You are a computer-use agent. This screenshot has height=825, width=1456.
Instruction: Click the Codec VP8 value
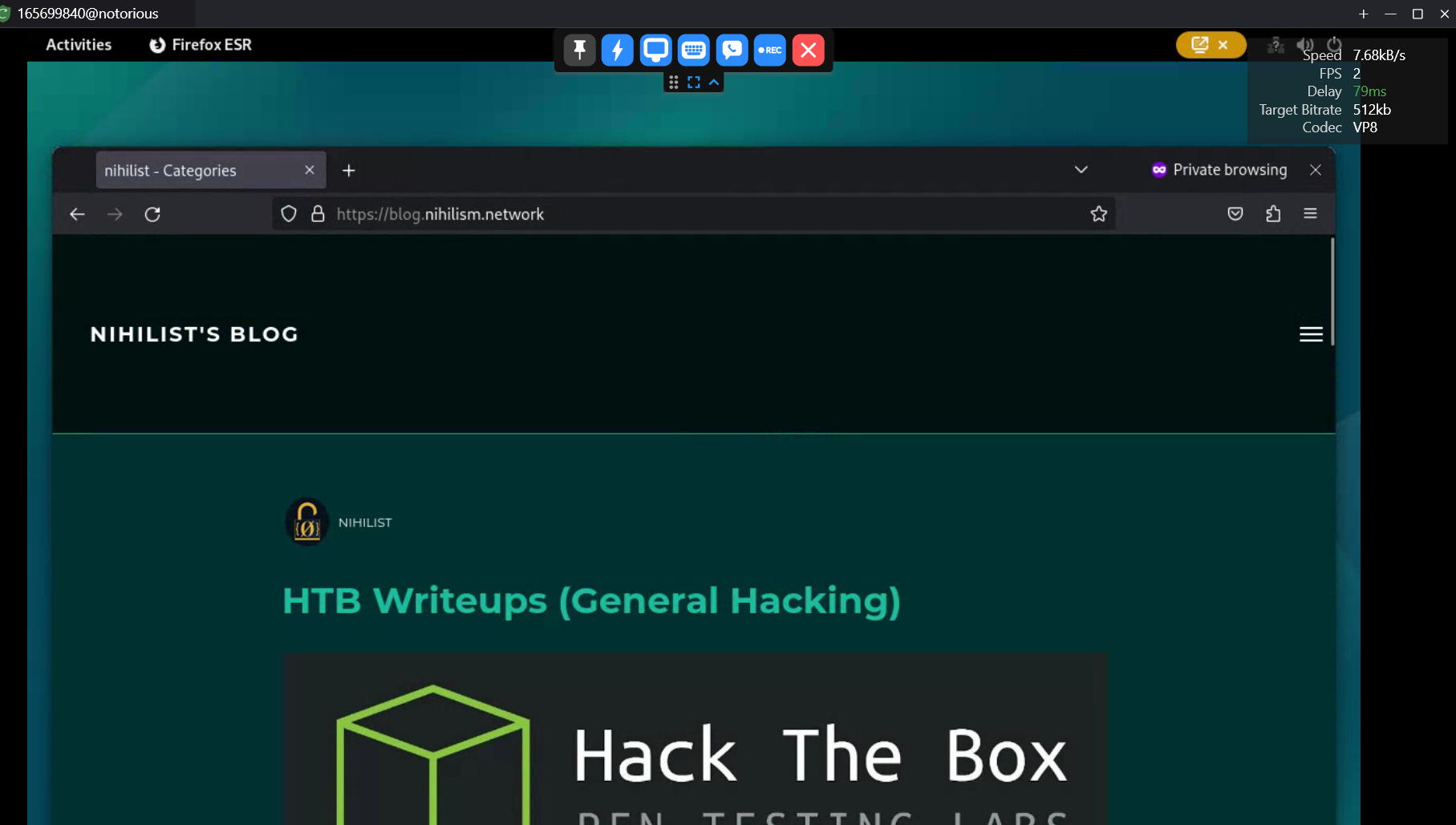[x=1365, y=127]
